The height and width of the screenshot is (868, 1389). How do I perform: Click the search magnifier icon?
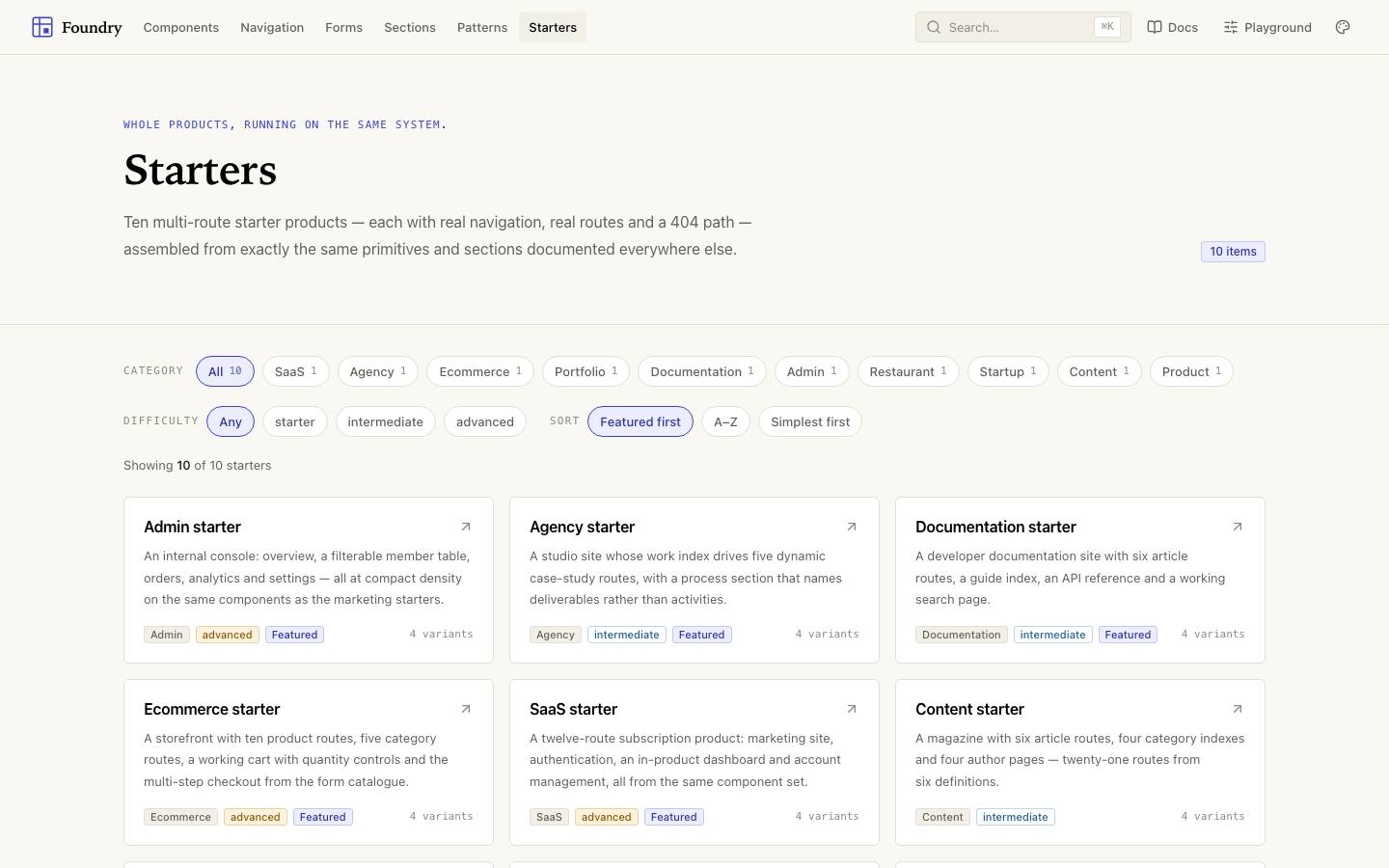coord(934,27)
